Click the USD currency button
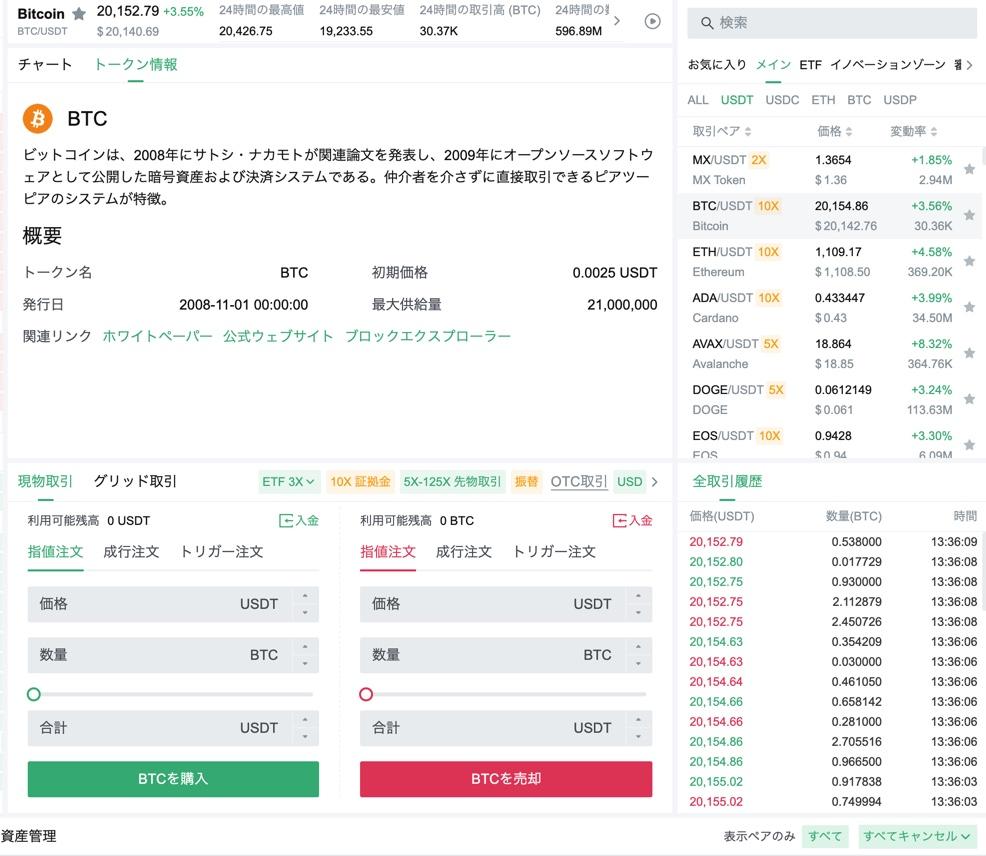Image resolution: width=986 pixels, height=856 pixels. [x=629, y=482]
